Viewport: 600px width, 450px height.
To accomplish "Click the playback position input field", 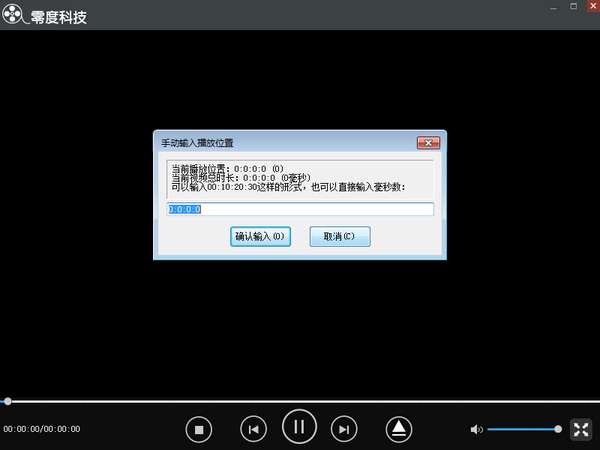I will pos(300,209).
